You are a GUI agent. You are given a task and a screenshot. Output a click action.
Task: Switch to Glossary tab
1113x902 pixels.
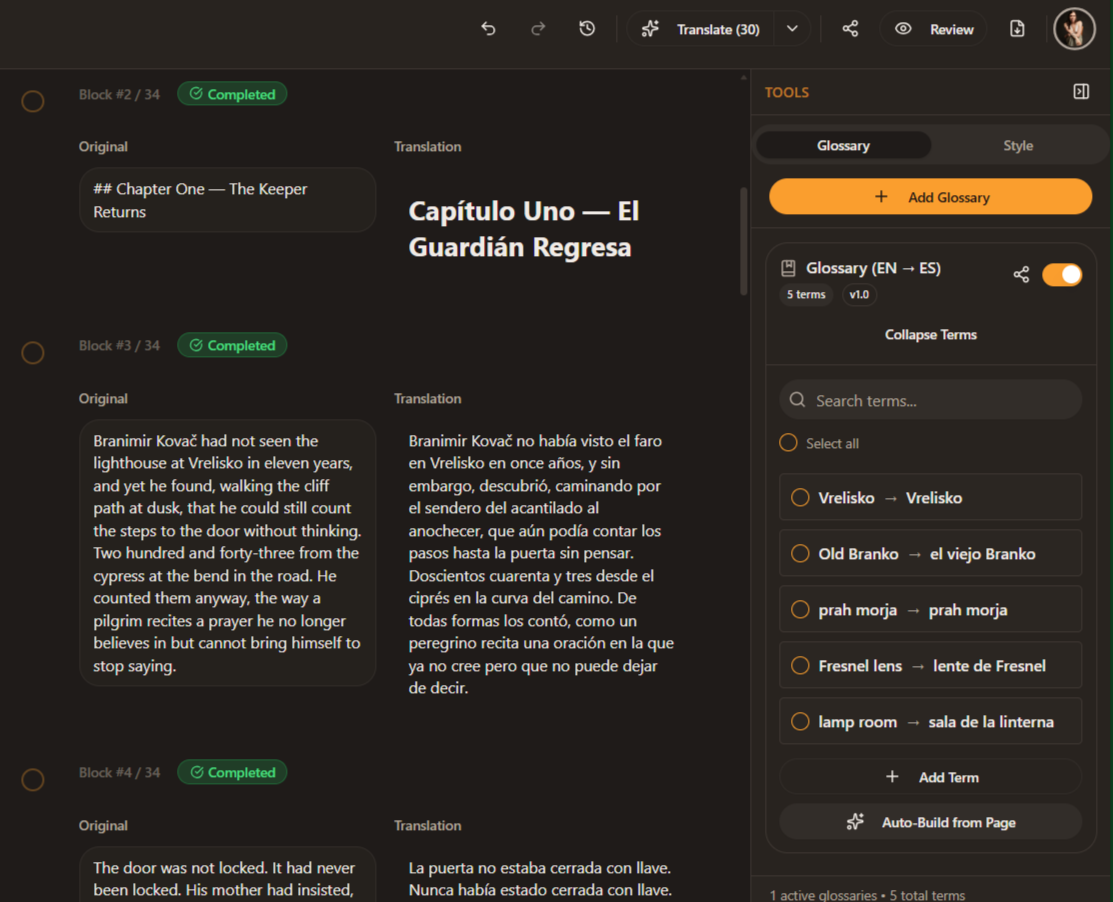pyautogui.click(x=843, y=145)
